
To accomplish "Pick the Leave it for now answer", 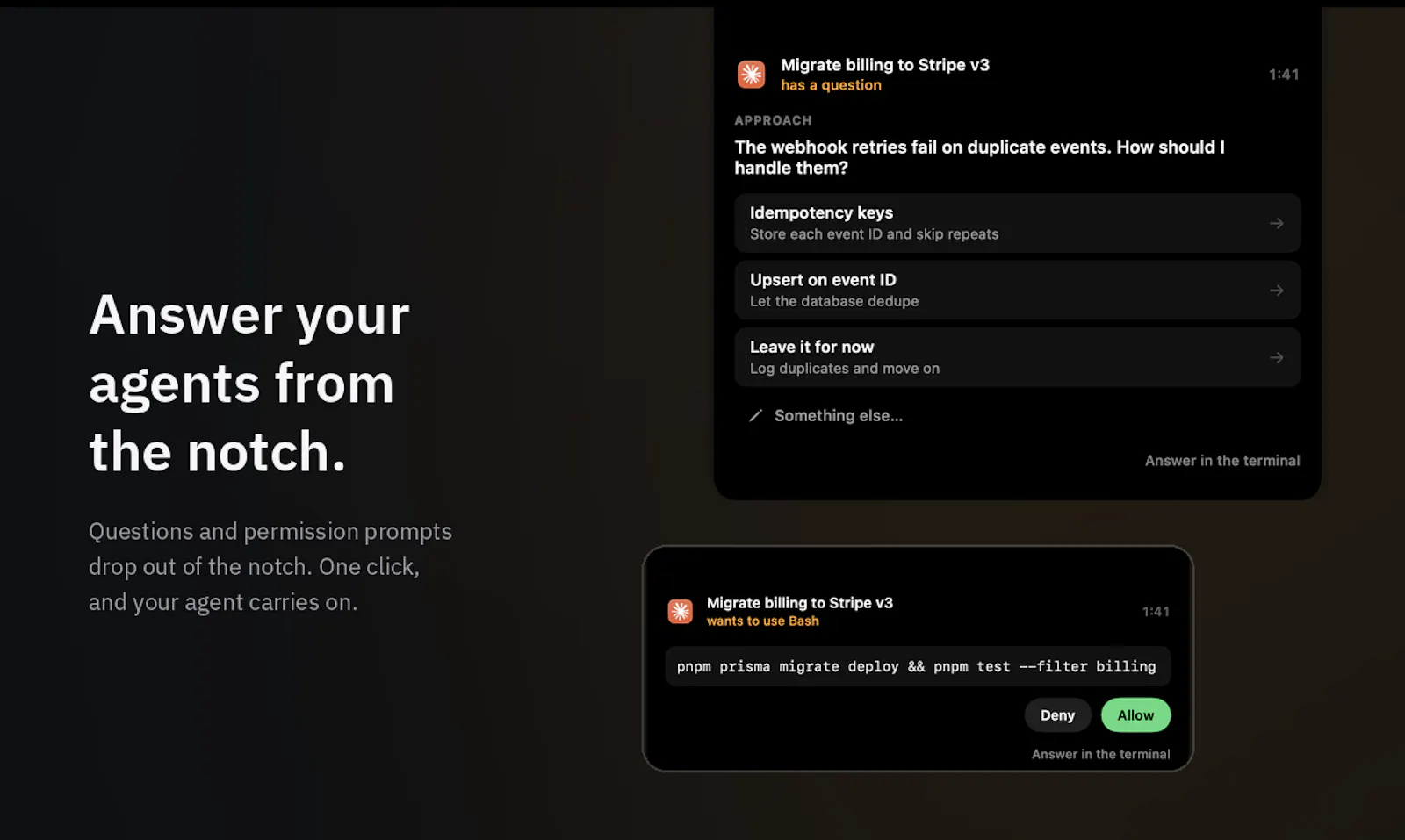I will pos(1017,357).
